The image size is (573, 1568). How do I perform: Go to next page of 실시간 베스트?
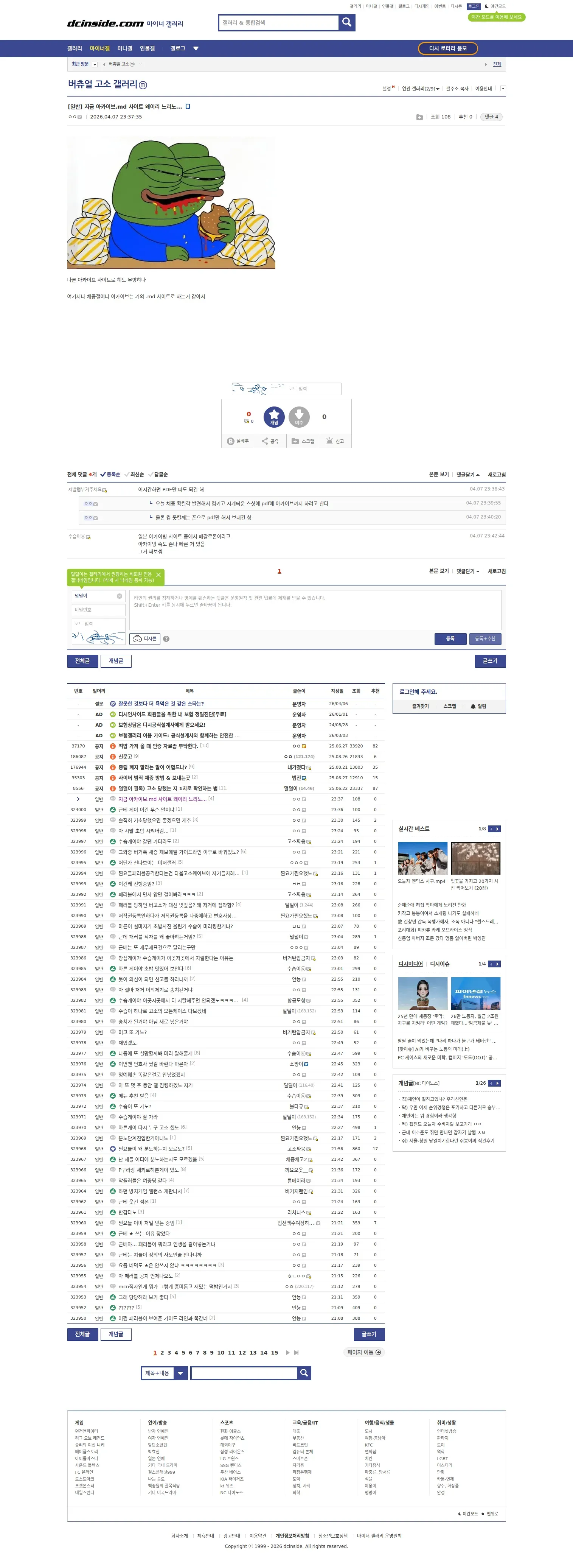point(498,828)
